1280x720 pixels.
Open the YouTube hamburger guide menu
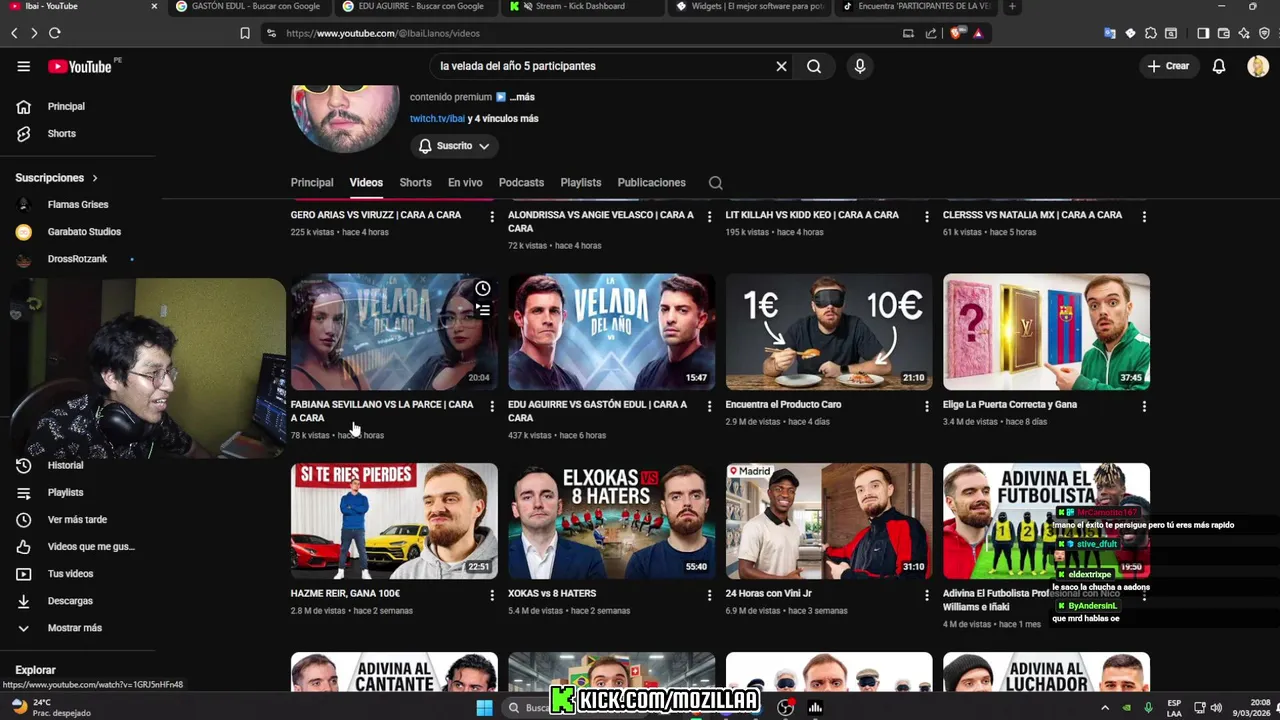[23, 66]
